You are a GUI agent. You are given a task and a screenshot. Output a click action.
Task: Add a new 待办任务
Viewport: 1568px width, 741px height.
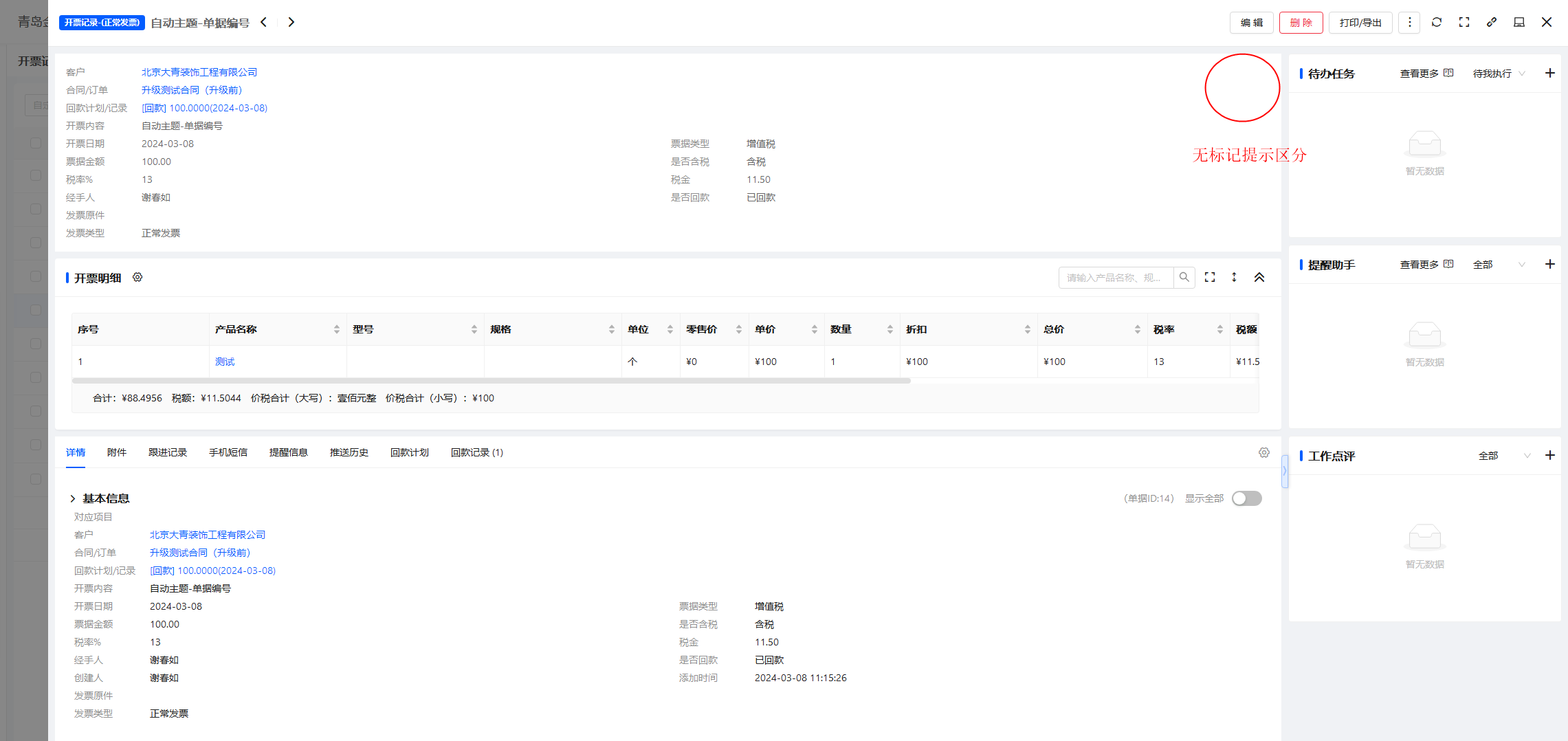click(1550, 73)
